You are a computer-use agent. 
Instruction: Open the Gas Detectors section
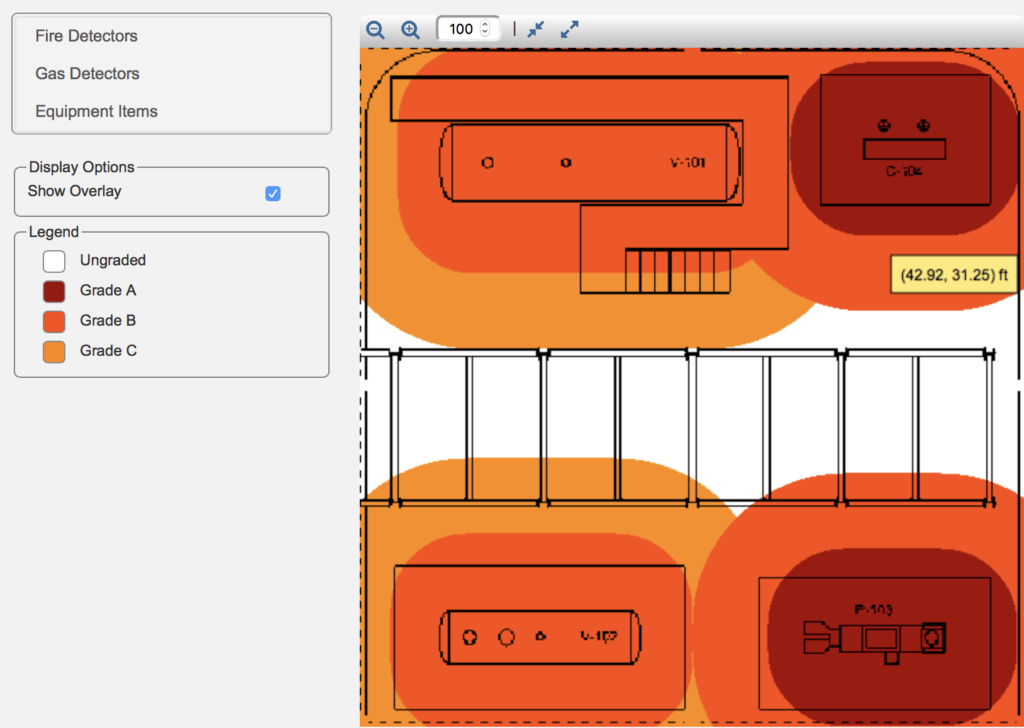coord(87,74)
